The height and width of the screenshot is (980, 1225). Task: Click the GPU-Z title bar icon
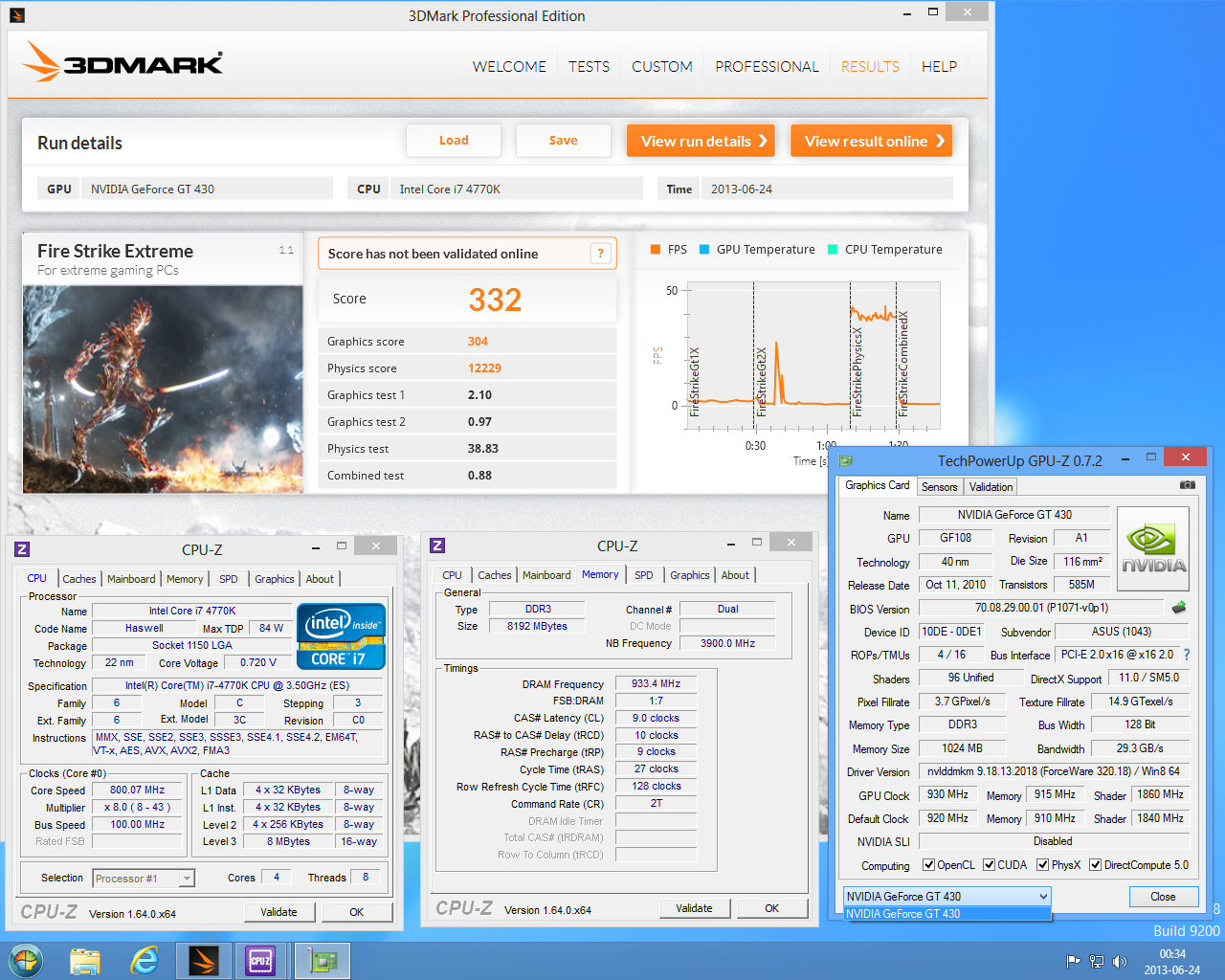point(846,460)
